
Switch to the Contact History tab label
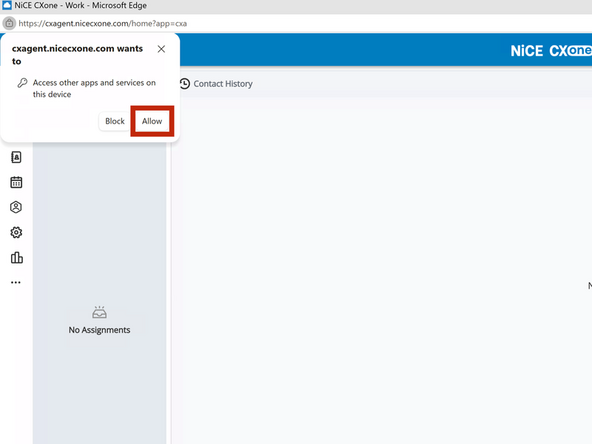tap(223, 84)
